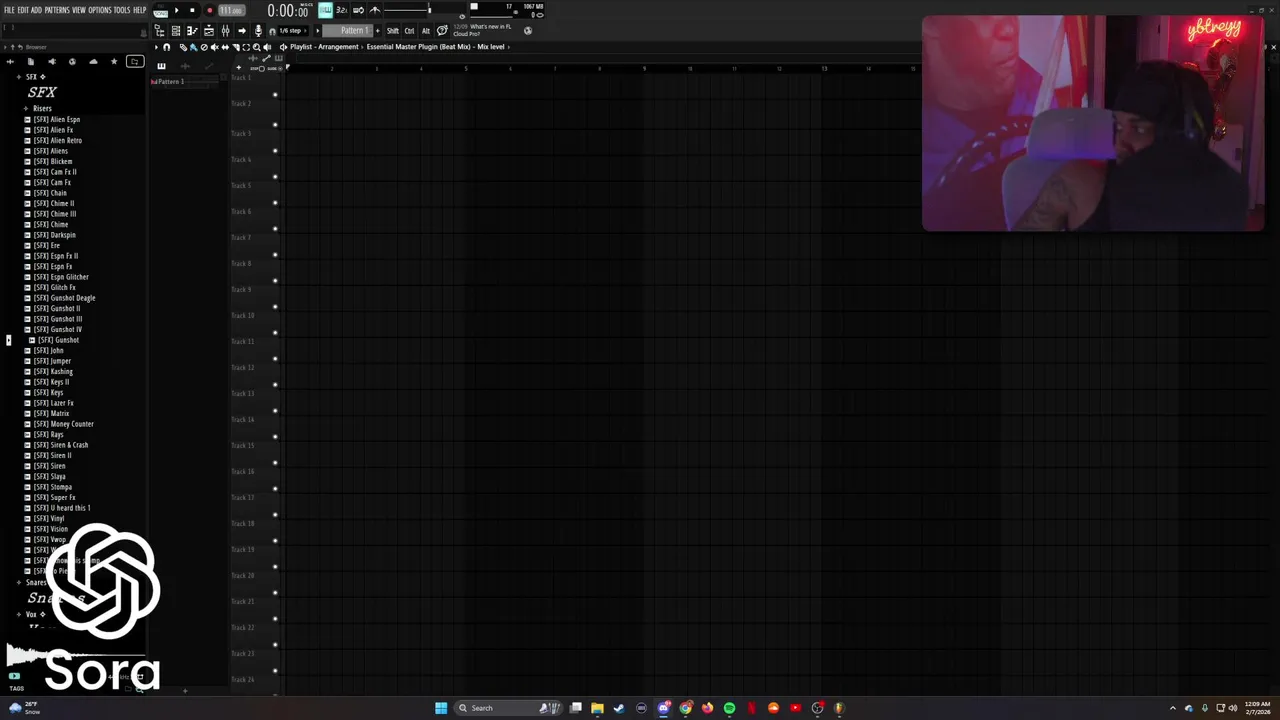Select [SFX] Money Counter sample

63,424
